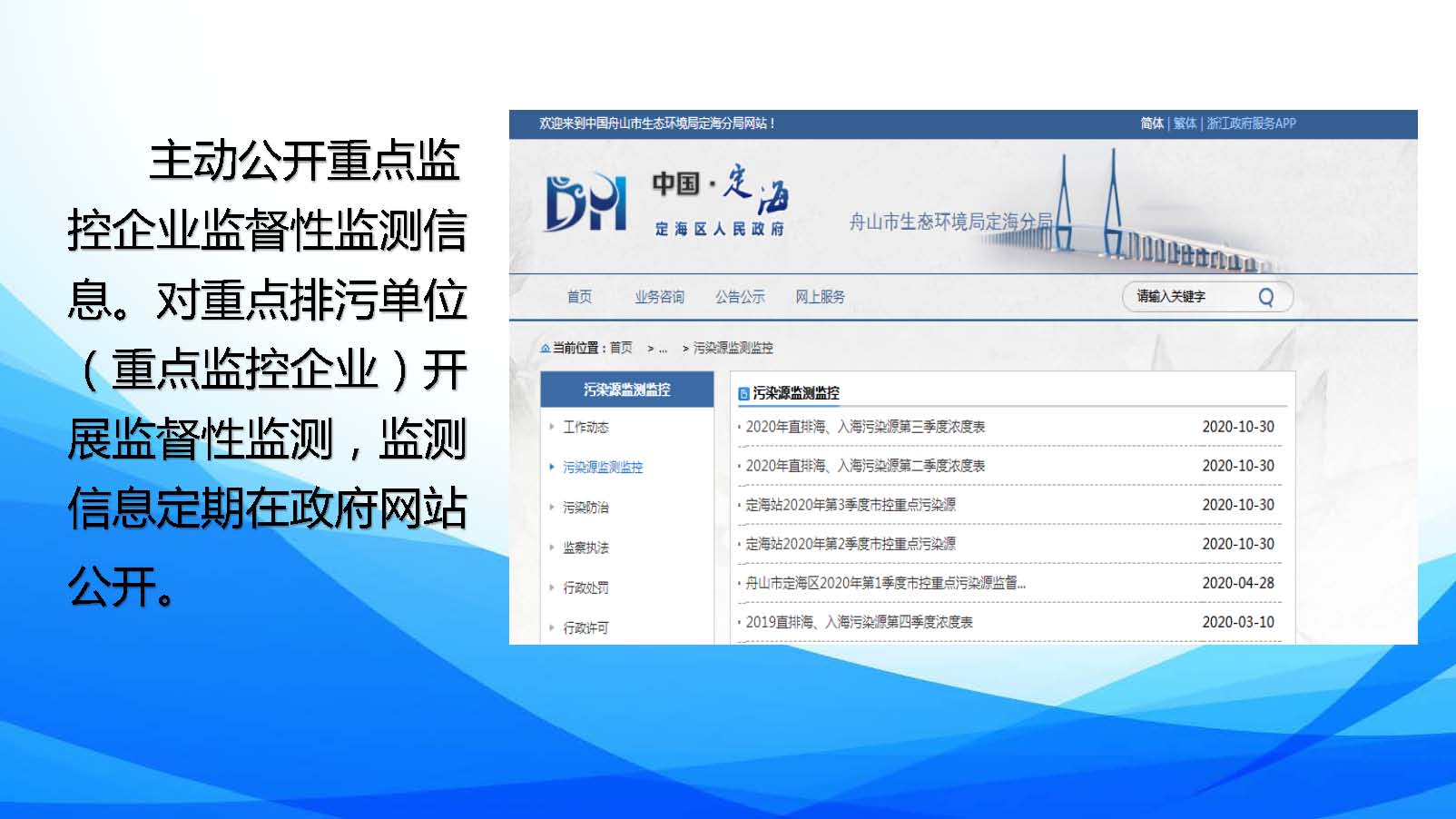Open 2020年直排海、入海污染源第三季度浓度表 article
The width and height of the screenshot is (1456, 819).
coord(865,427)
